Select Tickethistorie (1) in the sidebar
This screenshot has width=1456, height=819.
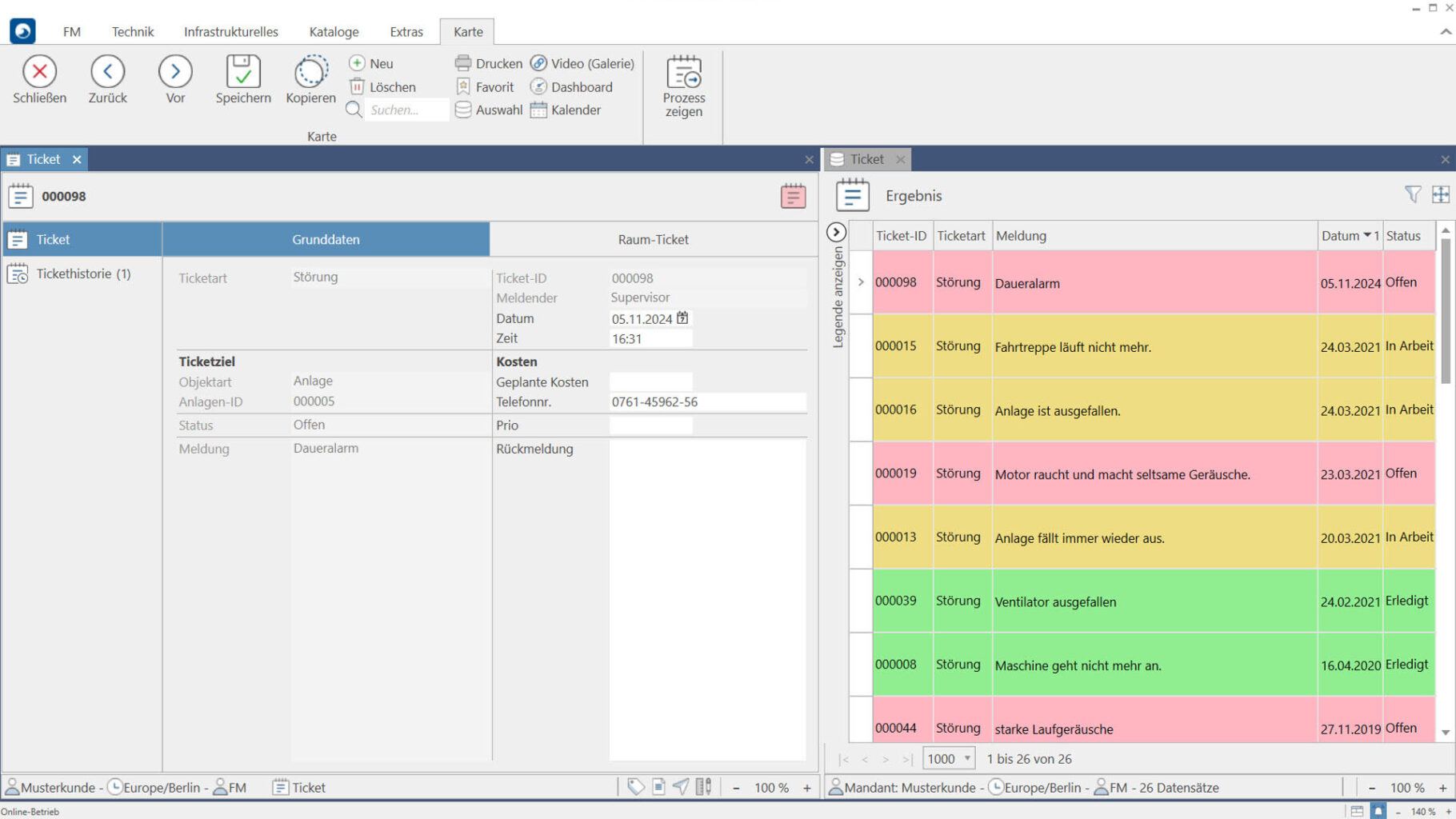(x=83, y=274)
